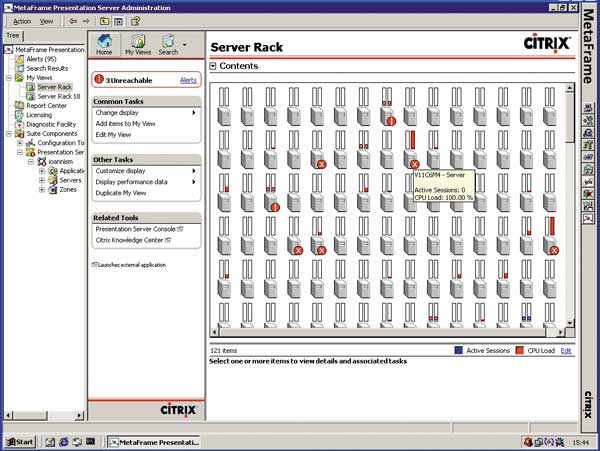
Task: Click the red CPU Load legend swatch
Action: (x=519, y=350)
